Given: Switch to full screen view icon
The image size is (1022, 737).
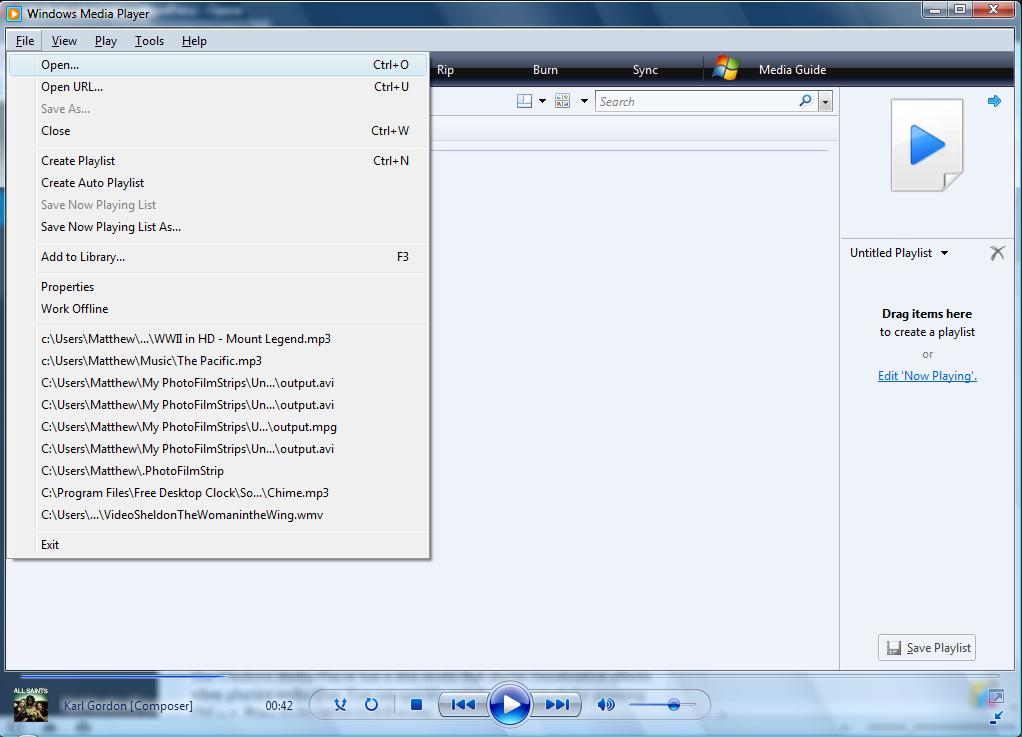Looking at the screenshot, I should [996, 697].
